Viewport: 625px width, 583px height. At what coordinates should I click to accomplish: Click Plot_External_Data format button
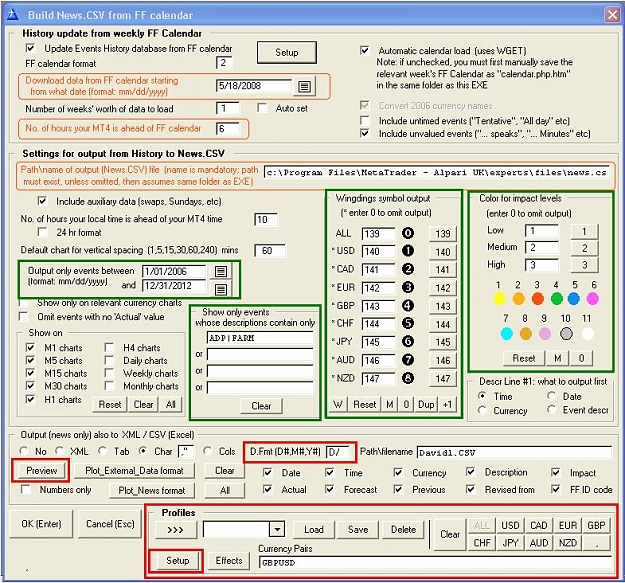pyautogui.click(x=134, y=471)
